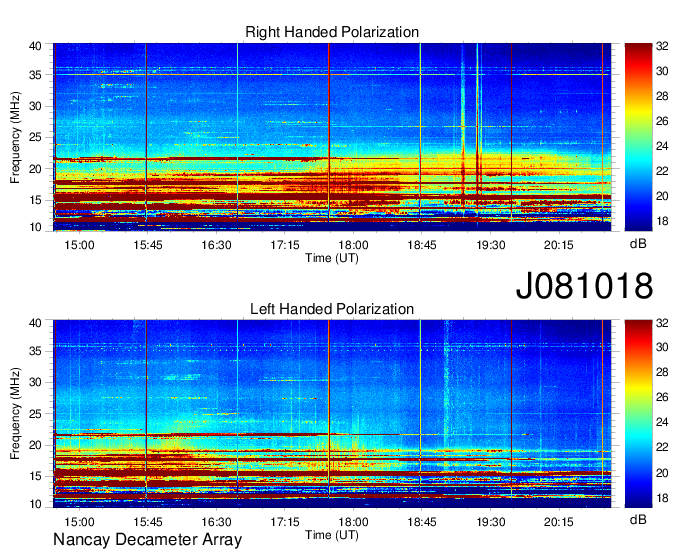680x552 pixels.
Task: Click the 17:15 time tick of the Left Handed plot
Action: pos(284,522)
